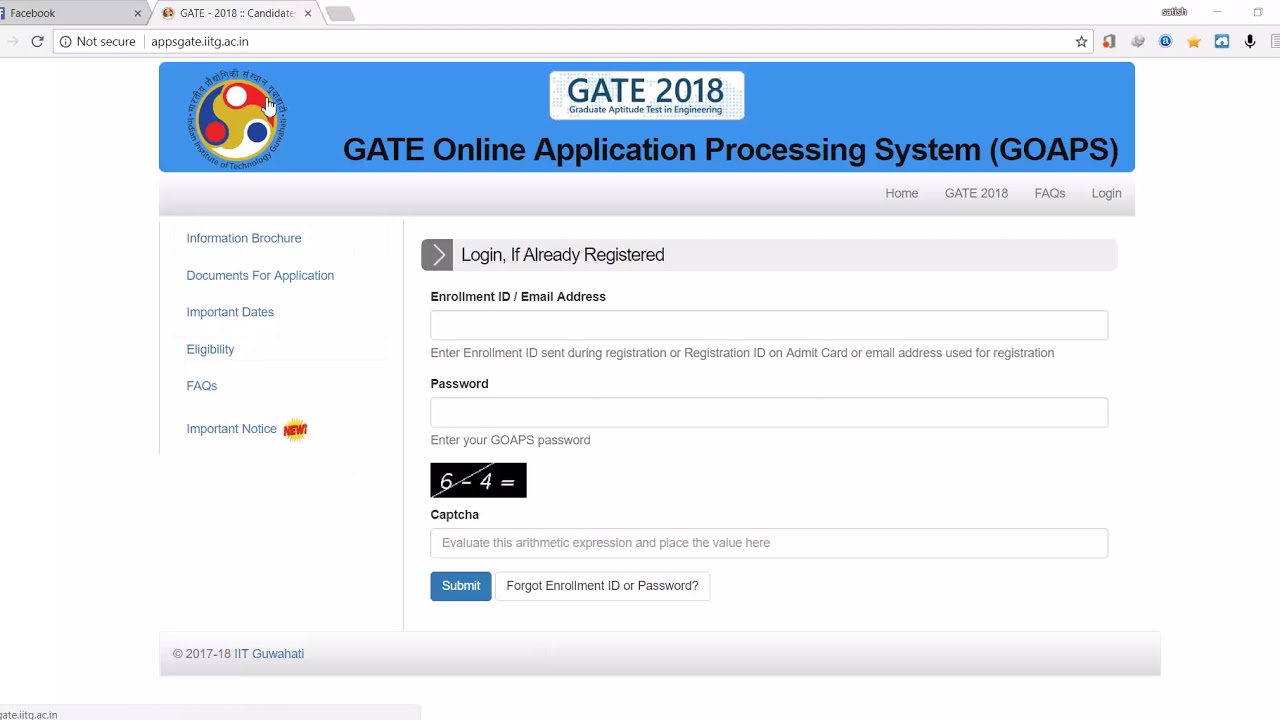This screenshot has width=1280, height=720.
Task: Click the Not secure site info icon
Action: point(65,41)
